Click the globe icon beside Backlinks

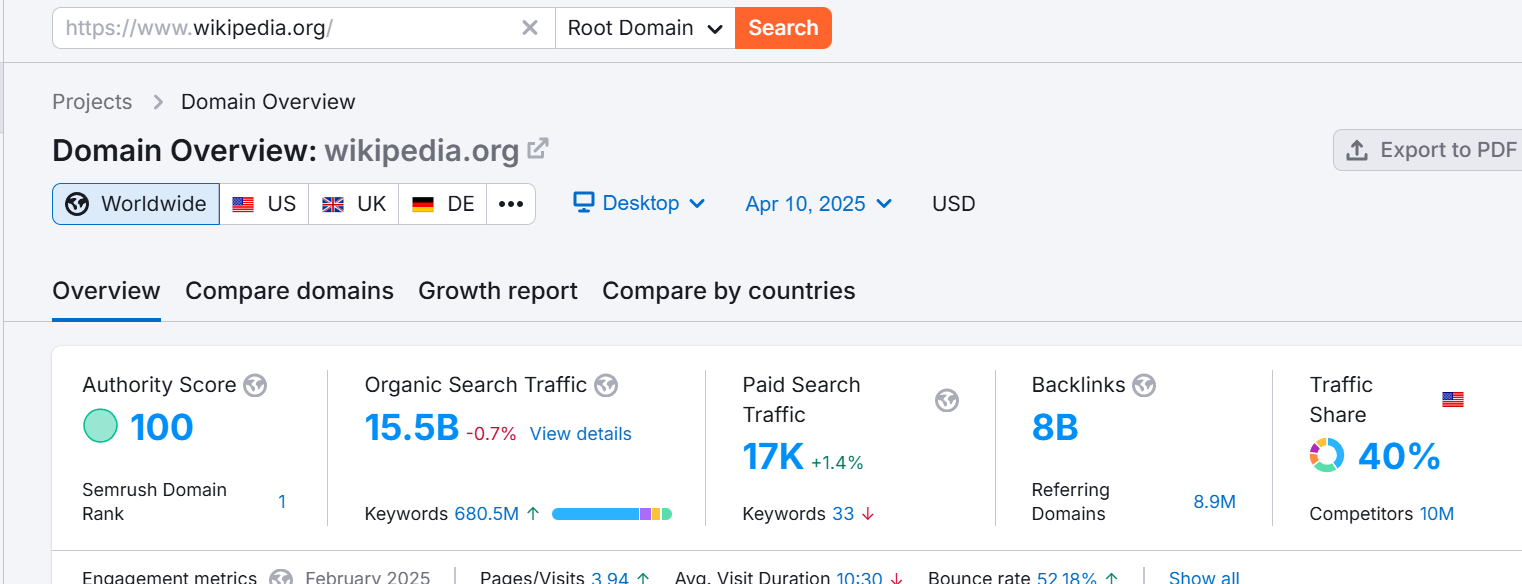[x=1144, y=385]
